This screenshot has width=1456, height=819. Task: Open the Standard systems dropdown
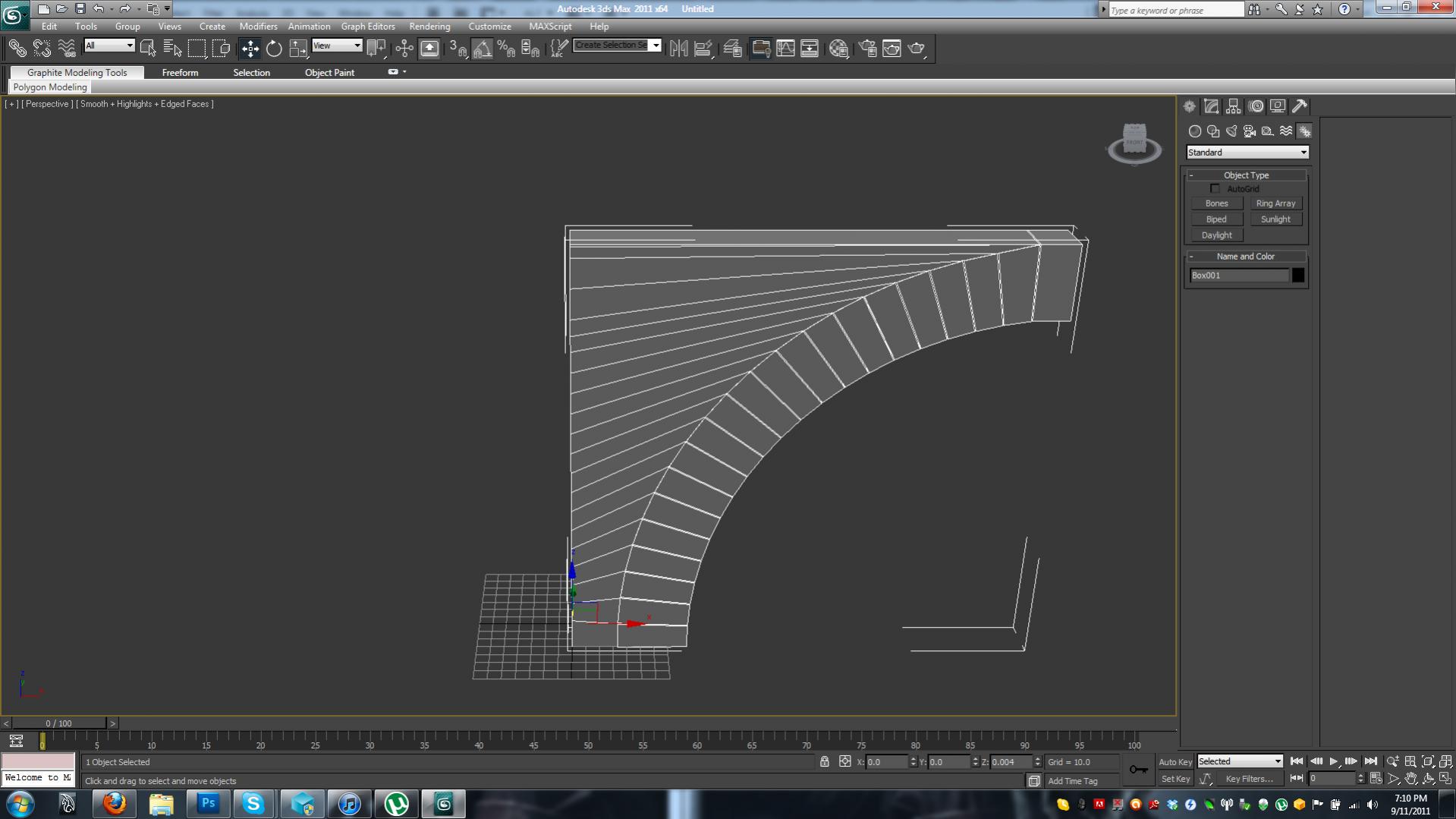1247,152
